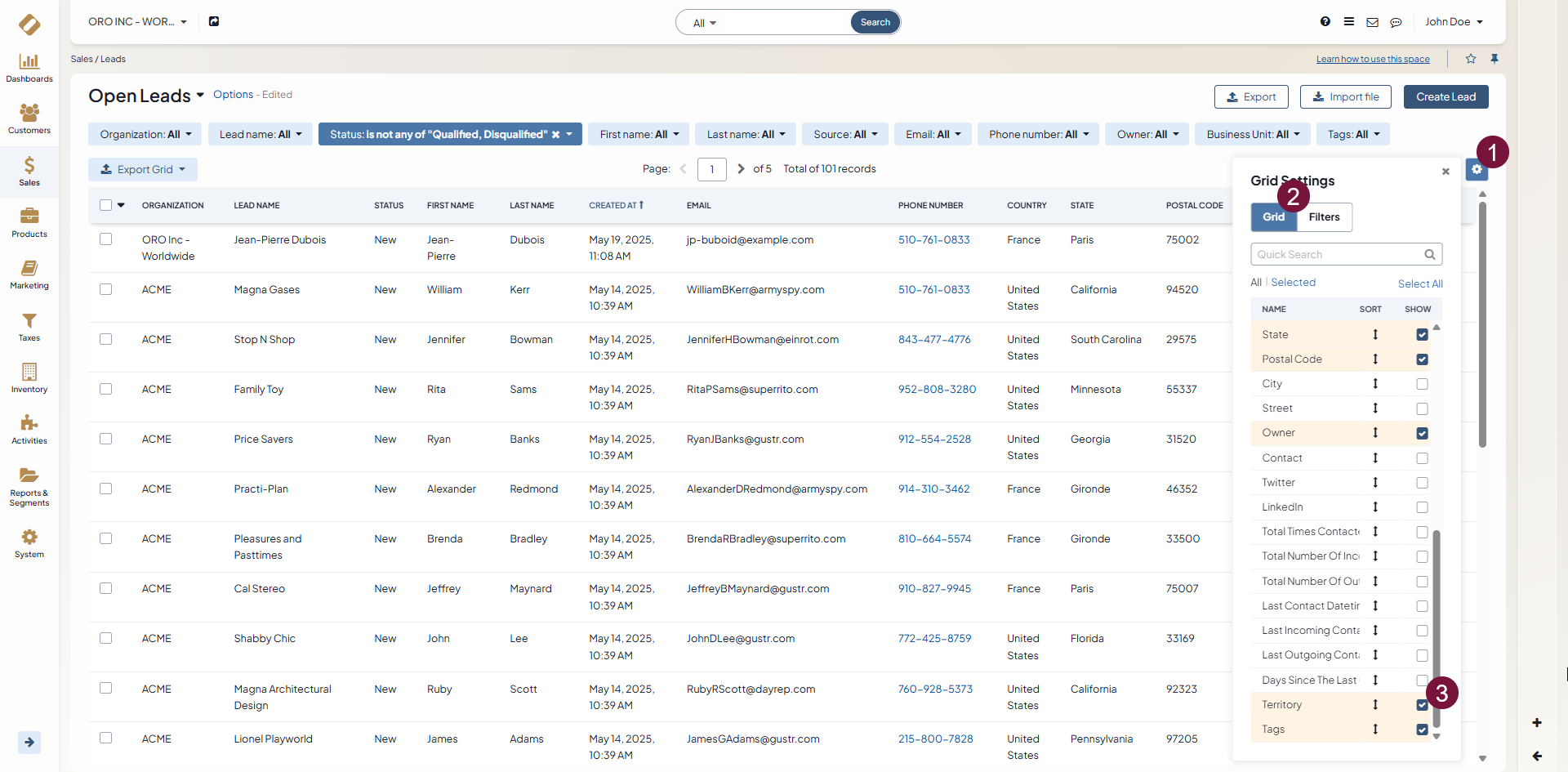Click the Create Lead button
1568x772 pixels.
(1445, 96)
